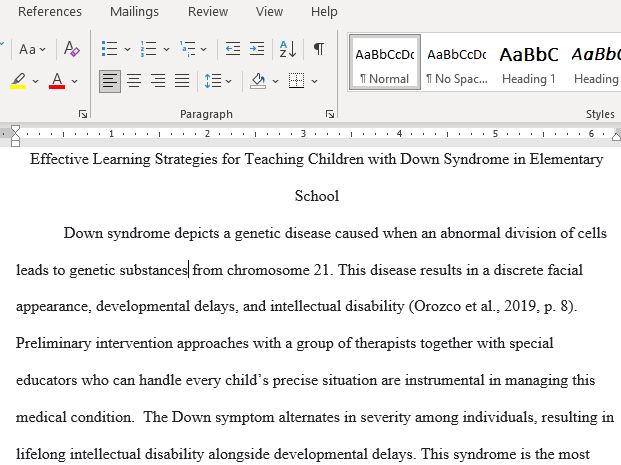Screen dimensions: 621x465
Task: Select the Normal style
Action: coord(385,63)
